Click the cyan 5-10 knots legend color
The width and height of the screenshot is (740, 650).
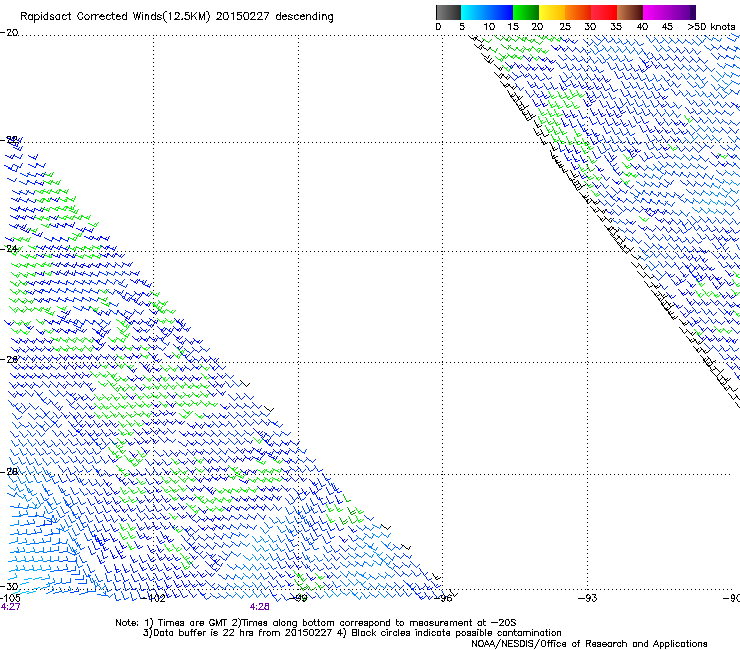point(474,12)
